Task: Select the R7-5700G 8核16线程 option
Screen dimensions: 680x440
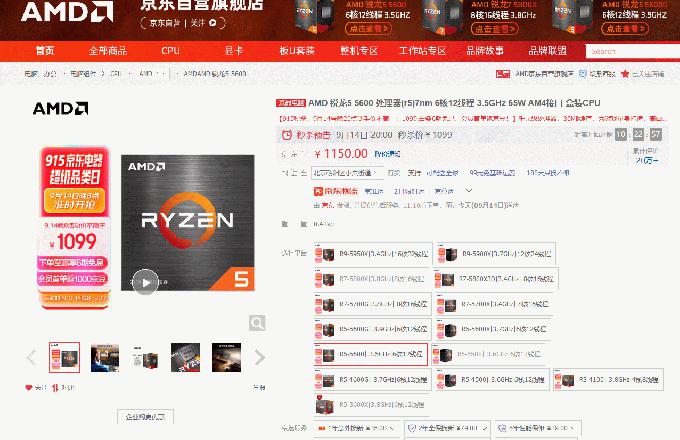Action: pos(373,304)
